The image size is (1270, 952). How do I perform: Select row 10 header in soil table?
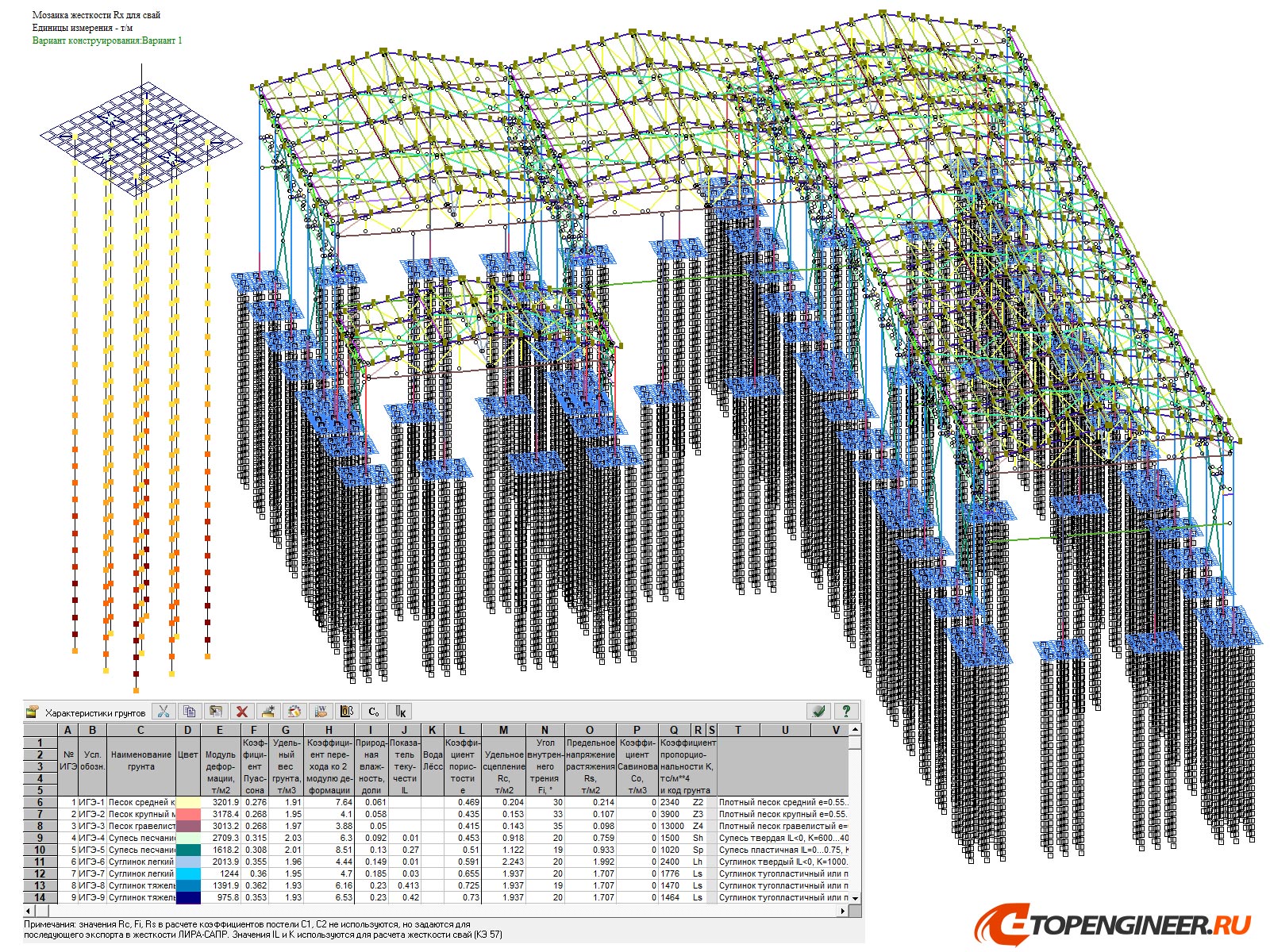click(40, 850)
